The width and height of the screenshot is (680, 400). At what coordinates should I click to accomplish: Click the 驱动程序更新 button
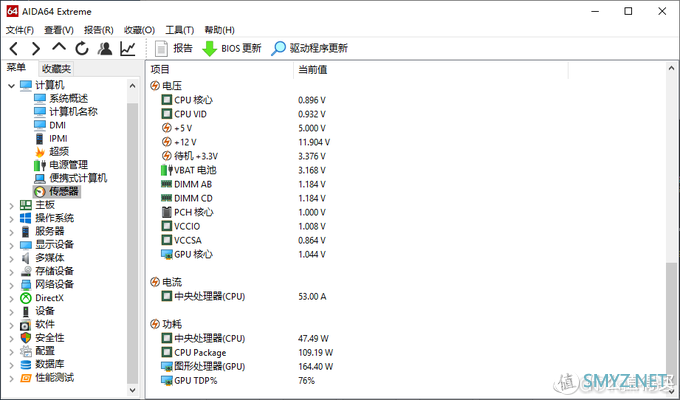coord(309,48)
